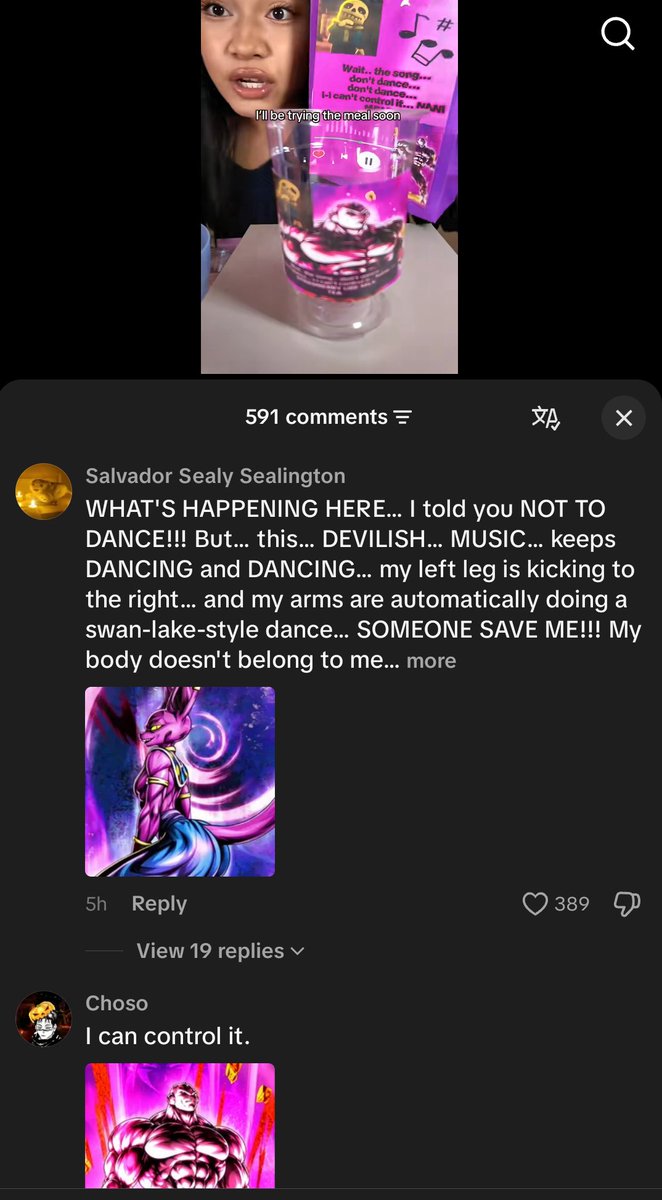Screen dimensions: 662x1200
Task: Open the pink muscular character image
Action: [180, 1126]
